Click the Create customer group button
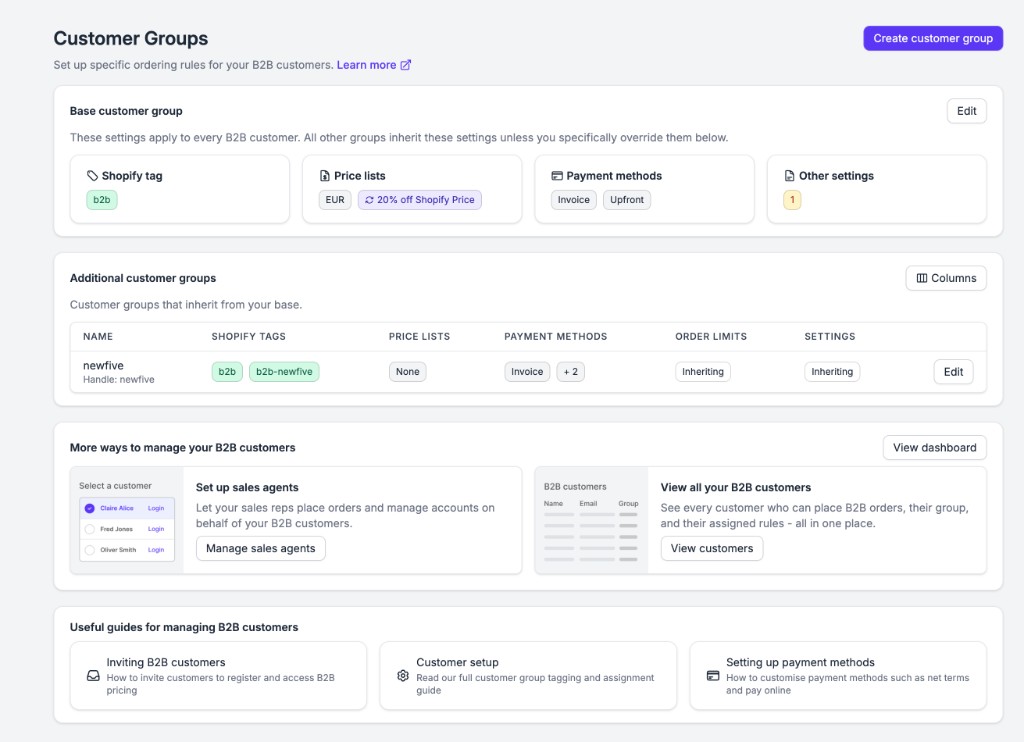 [x=933, y=39]
